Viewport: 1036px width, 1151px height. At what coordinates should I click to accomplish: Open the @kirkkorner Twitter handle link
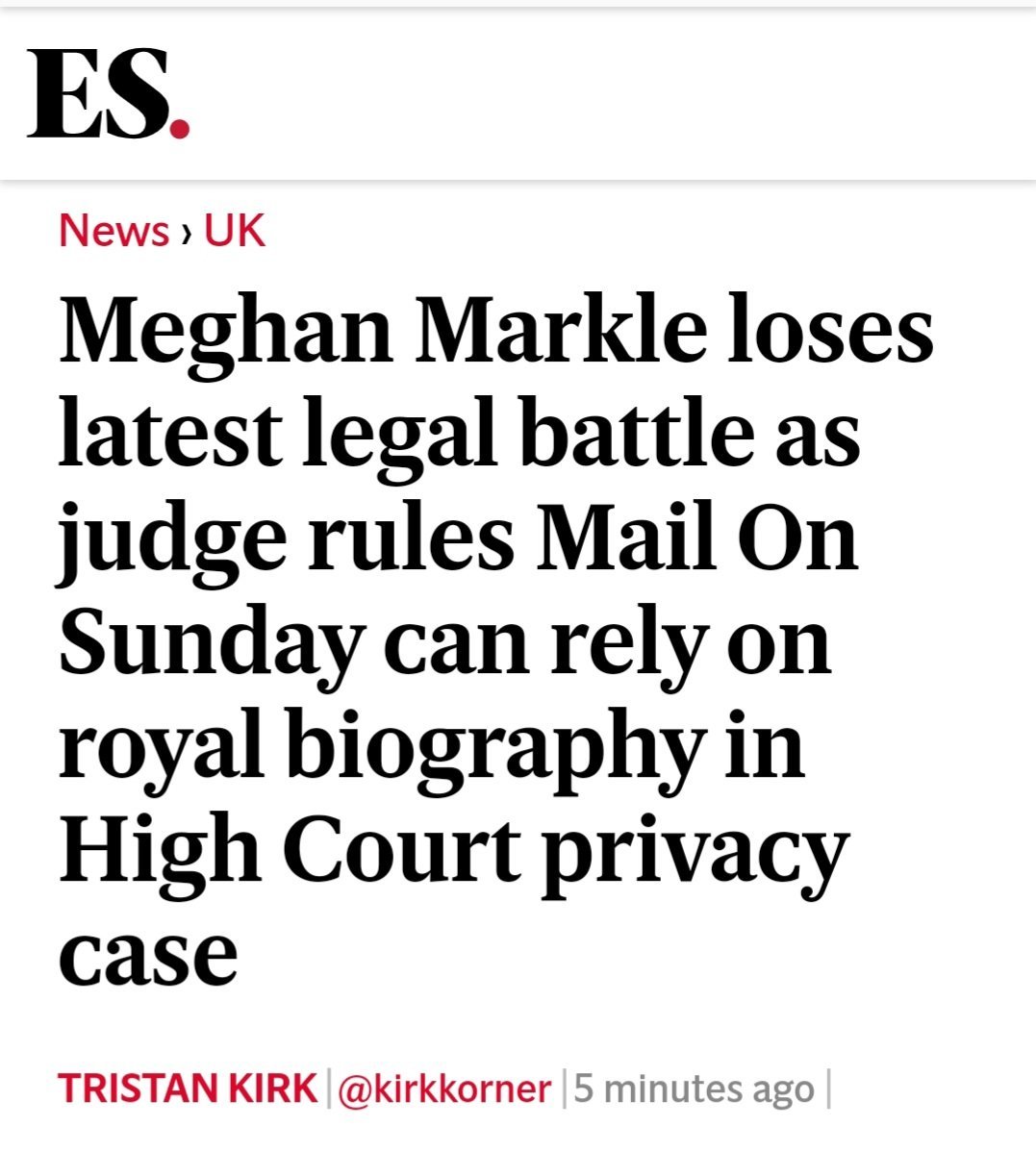point(444,1088)
